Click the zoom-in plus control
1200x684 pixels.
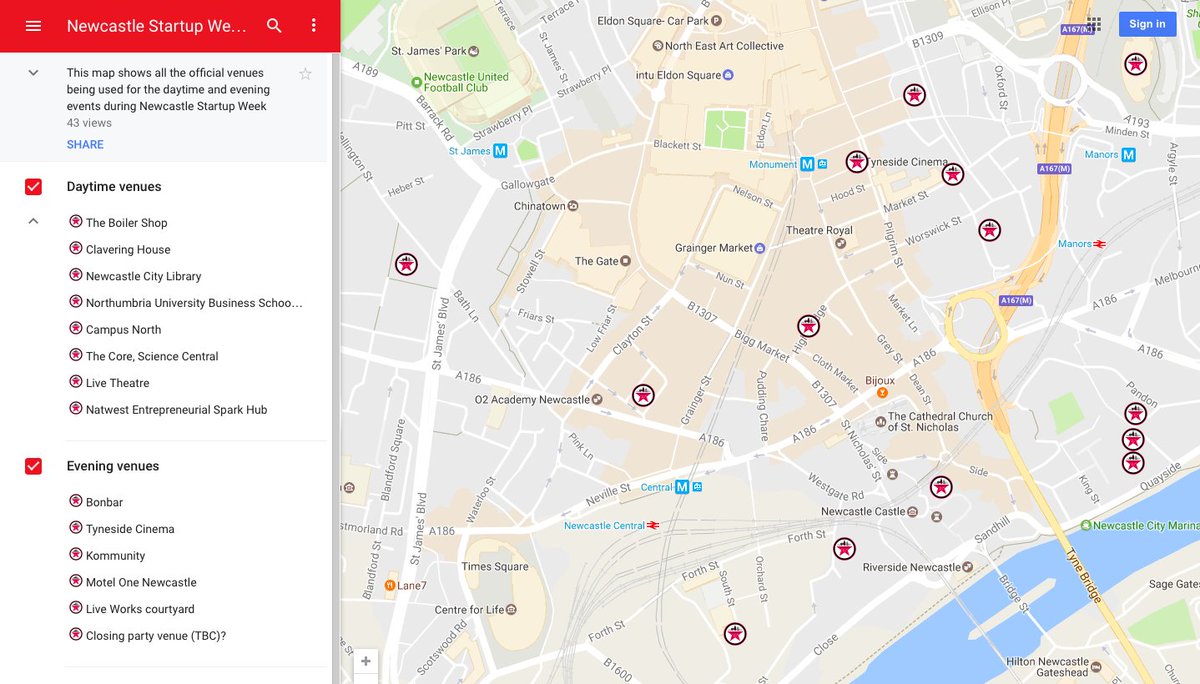(x=365, y=660)
